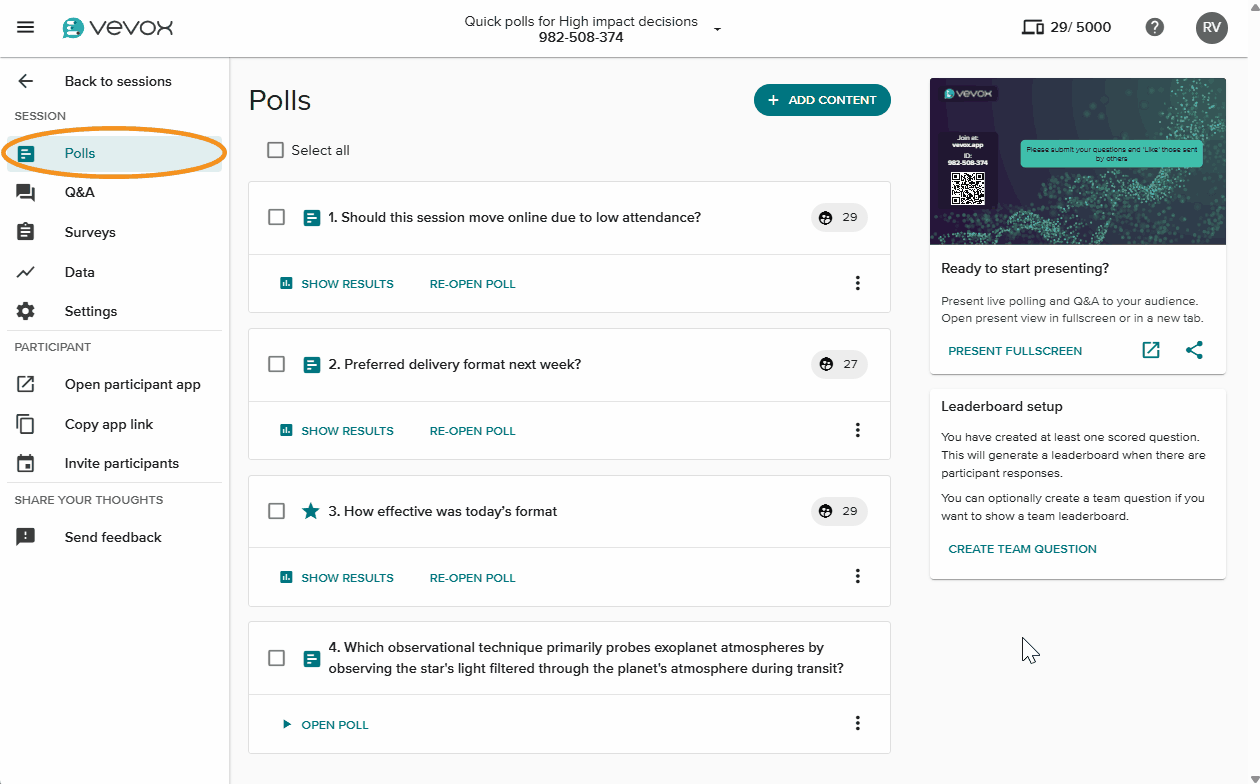Image resolution: width=1260 pixels, height=784 pixels.
Task: Click the help question mark icon
Action: (1155, 27)
